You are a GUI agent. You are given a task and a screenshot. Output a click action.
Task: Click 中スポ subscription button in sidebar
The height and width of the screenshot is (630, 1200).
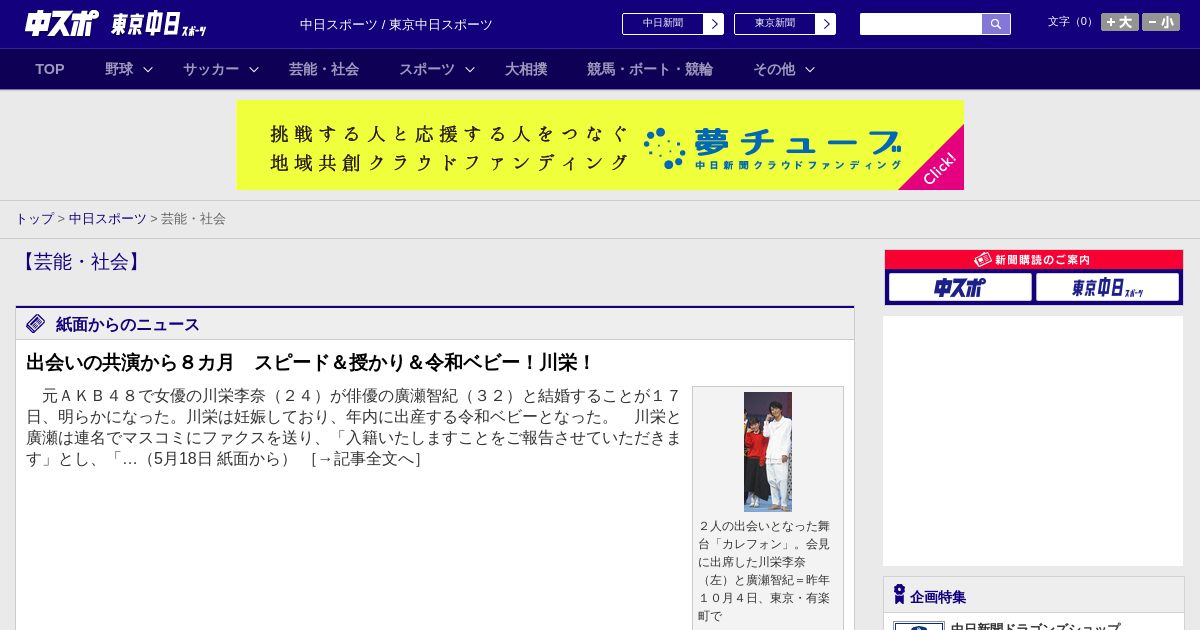[960, 287]
